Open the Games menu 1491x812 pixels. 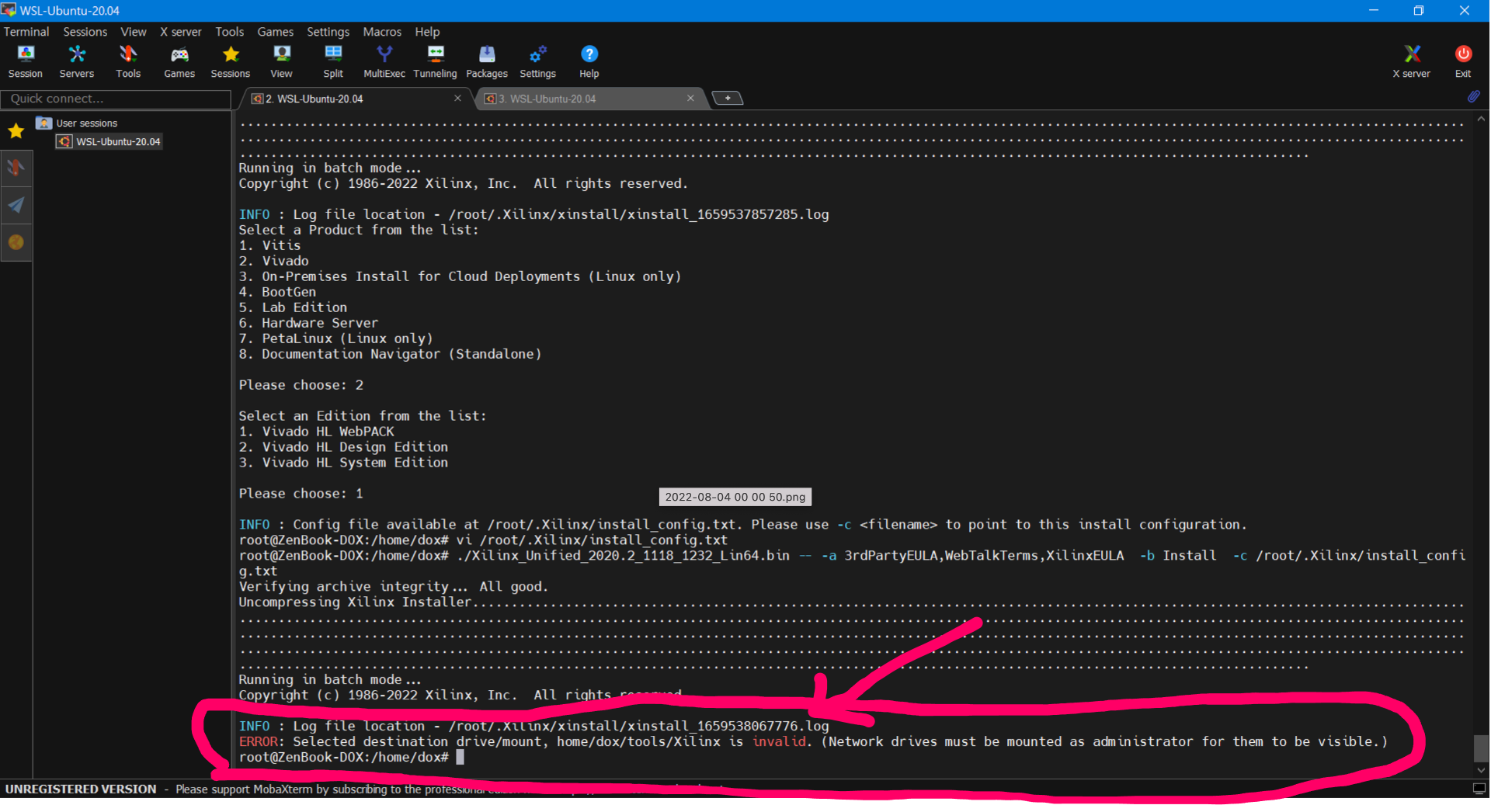[276, 32]
